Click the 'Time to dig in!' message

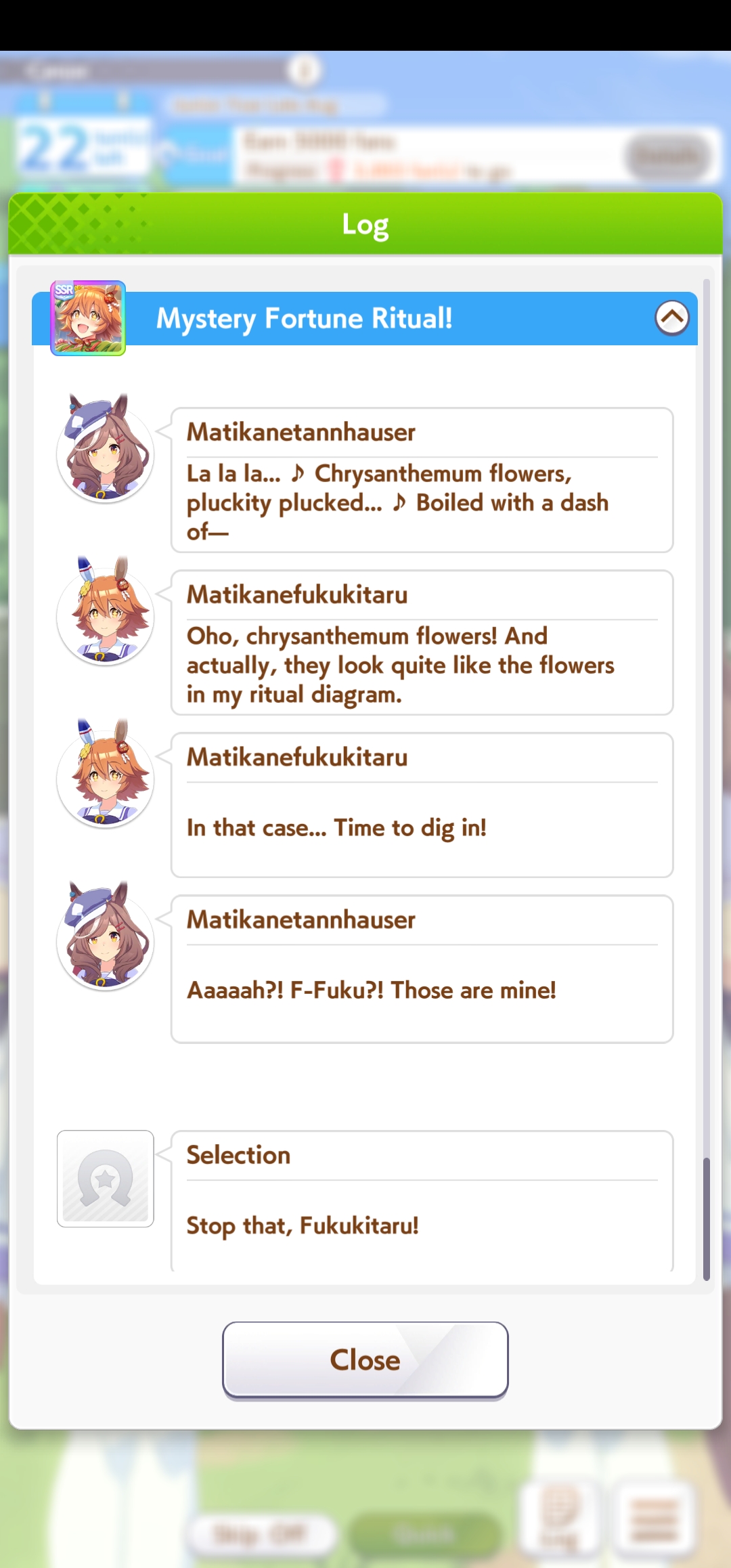click(422, 805)
